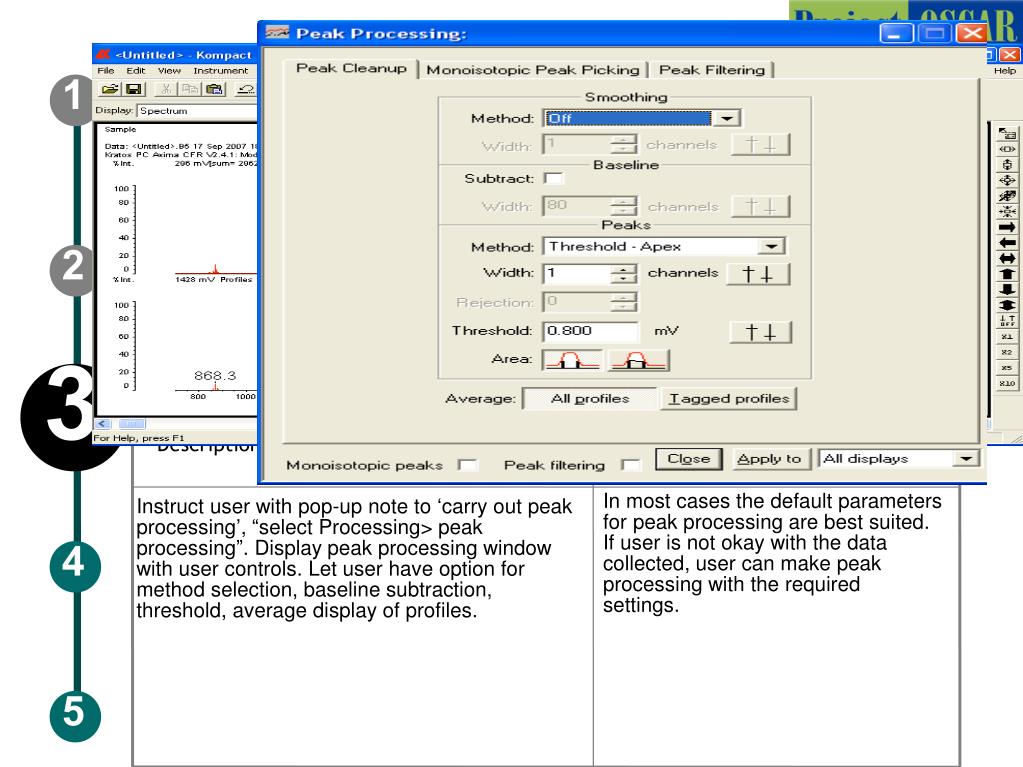Enable Baseline Subtract checkbox
The image size is (1023, 767).
pos(553,179)
